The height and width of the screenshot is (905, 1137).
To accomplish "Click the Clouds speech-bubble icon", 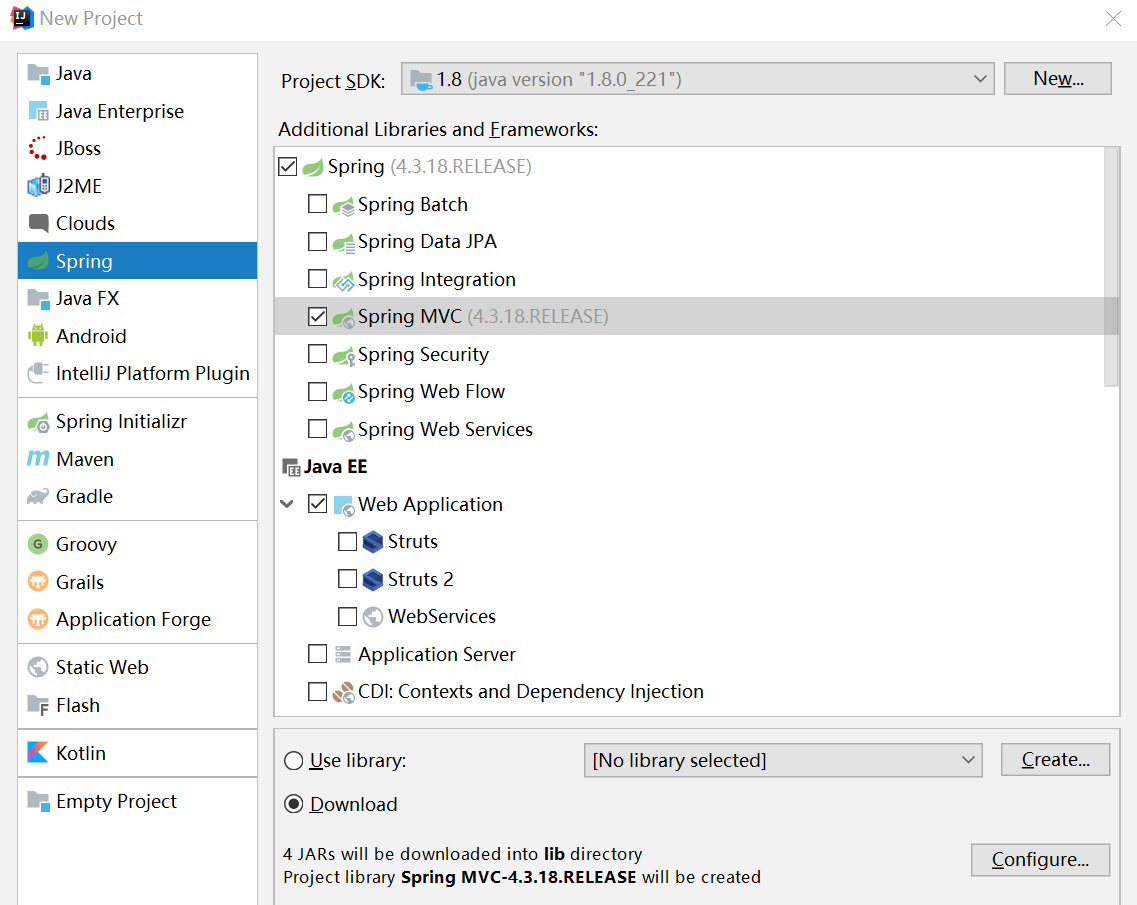I will (x=38, y=223).
